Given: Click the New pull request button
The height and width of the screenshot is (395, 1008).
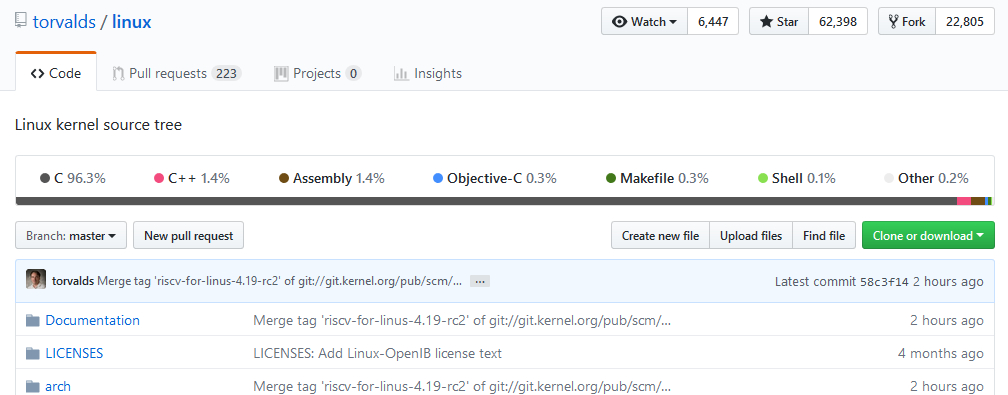Looking at the screenshot, I should (x=188, y=235).
